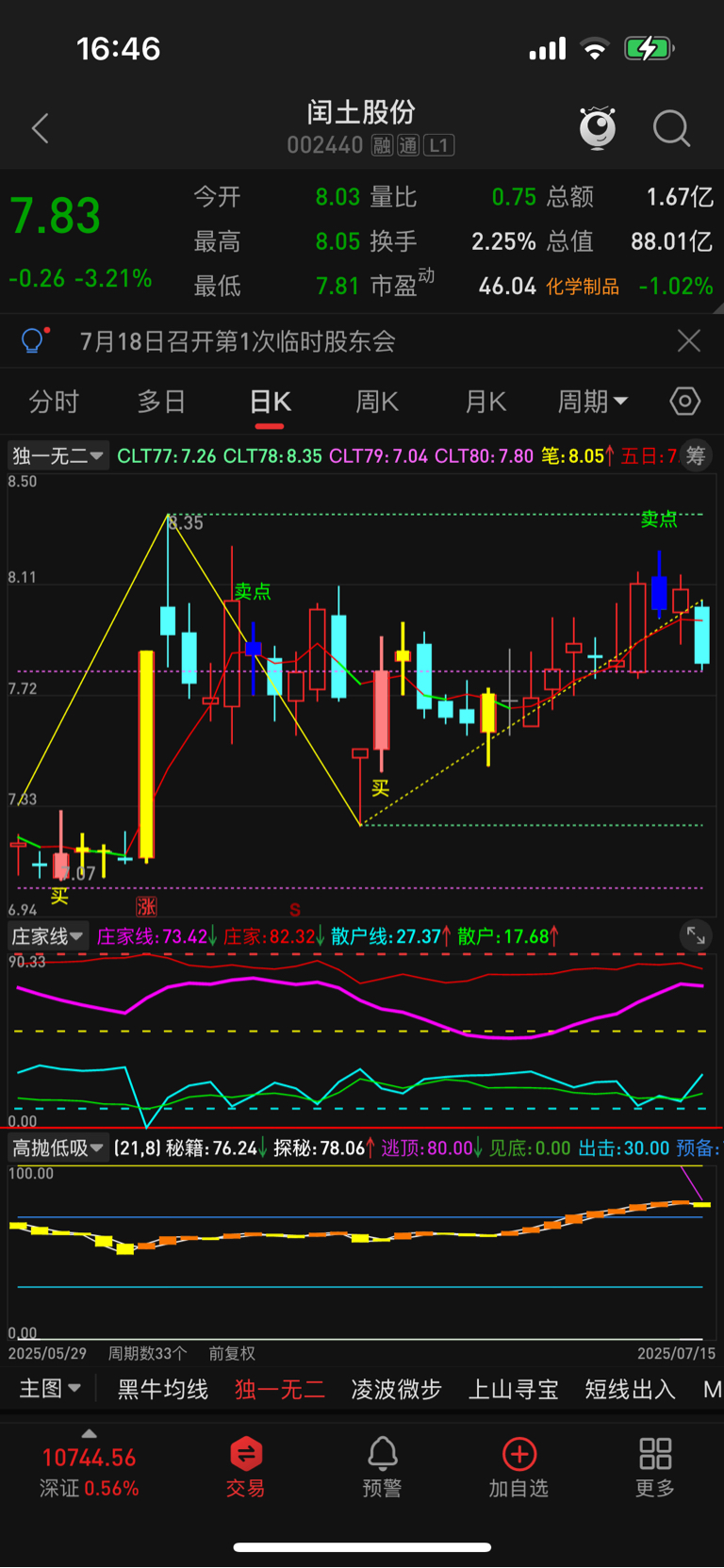Screen dimensions: 724x1568
Task: Tap the 8.35 peak price label
Action: (x=186, y=523)
